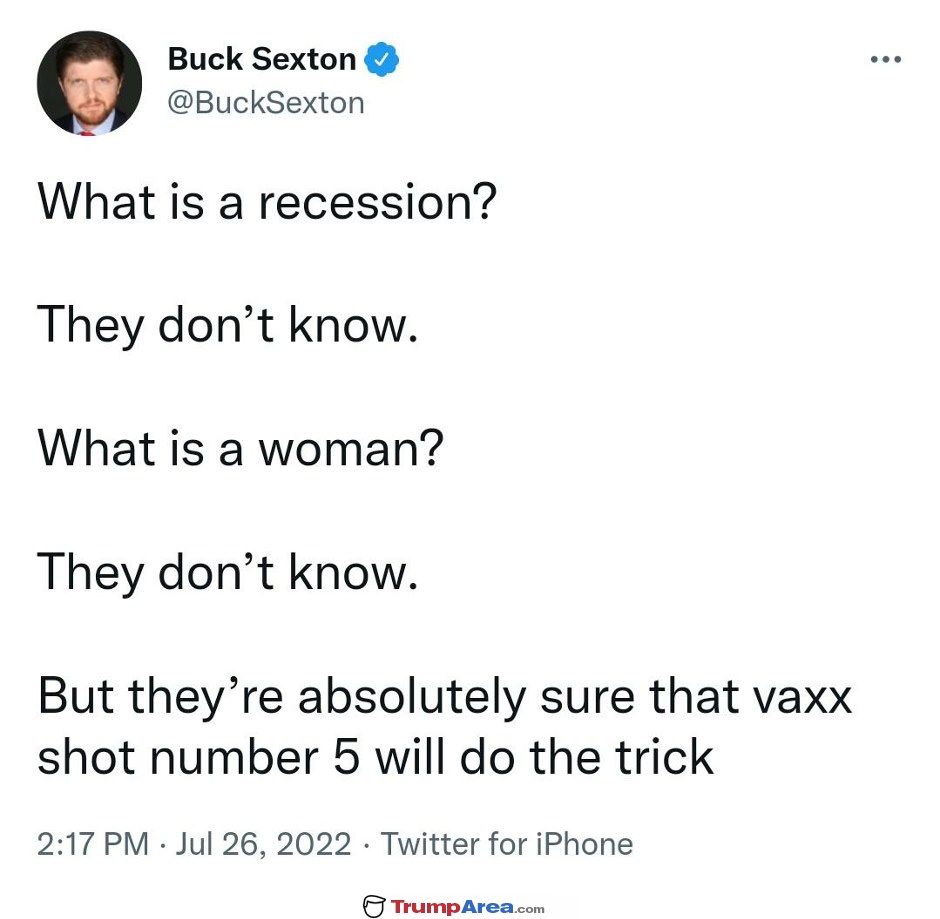Viewport: 940px width, 919px height.
Task: Click the number 5 in the tweet
Action: 346,758
